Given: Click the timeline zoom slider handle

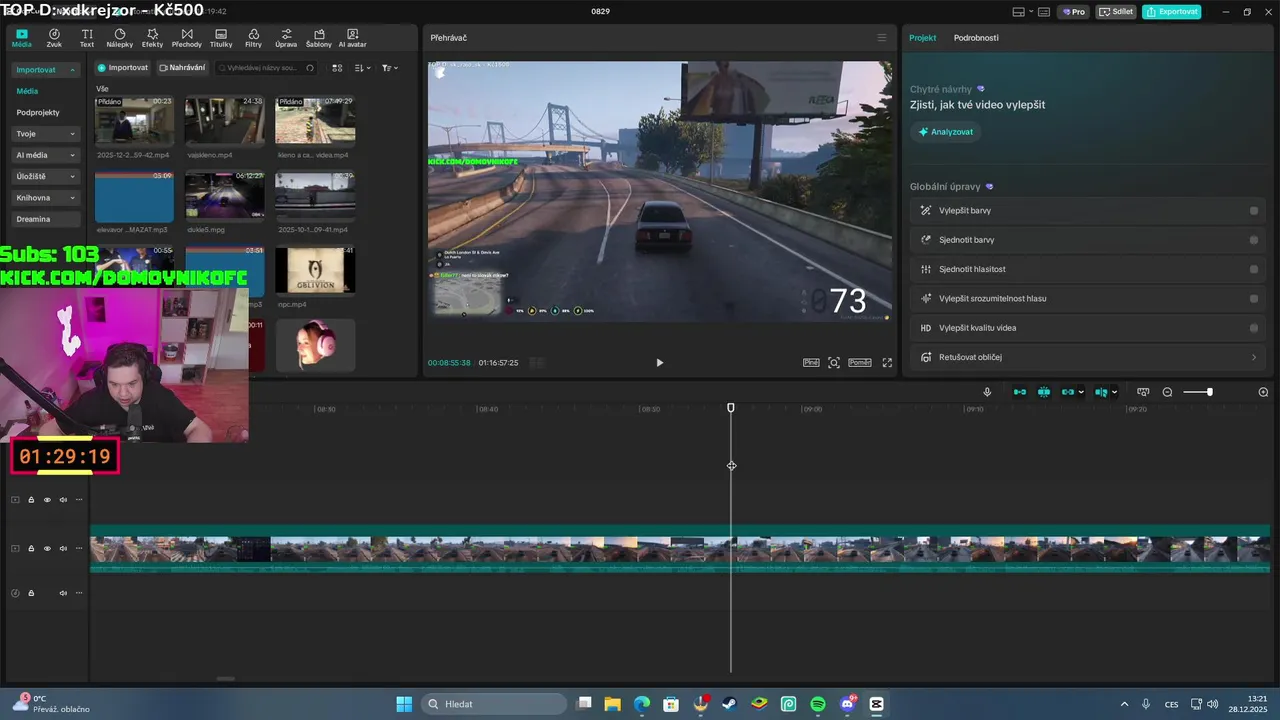Looking at the screenshot, I should 1209,392.
